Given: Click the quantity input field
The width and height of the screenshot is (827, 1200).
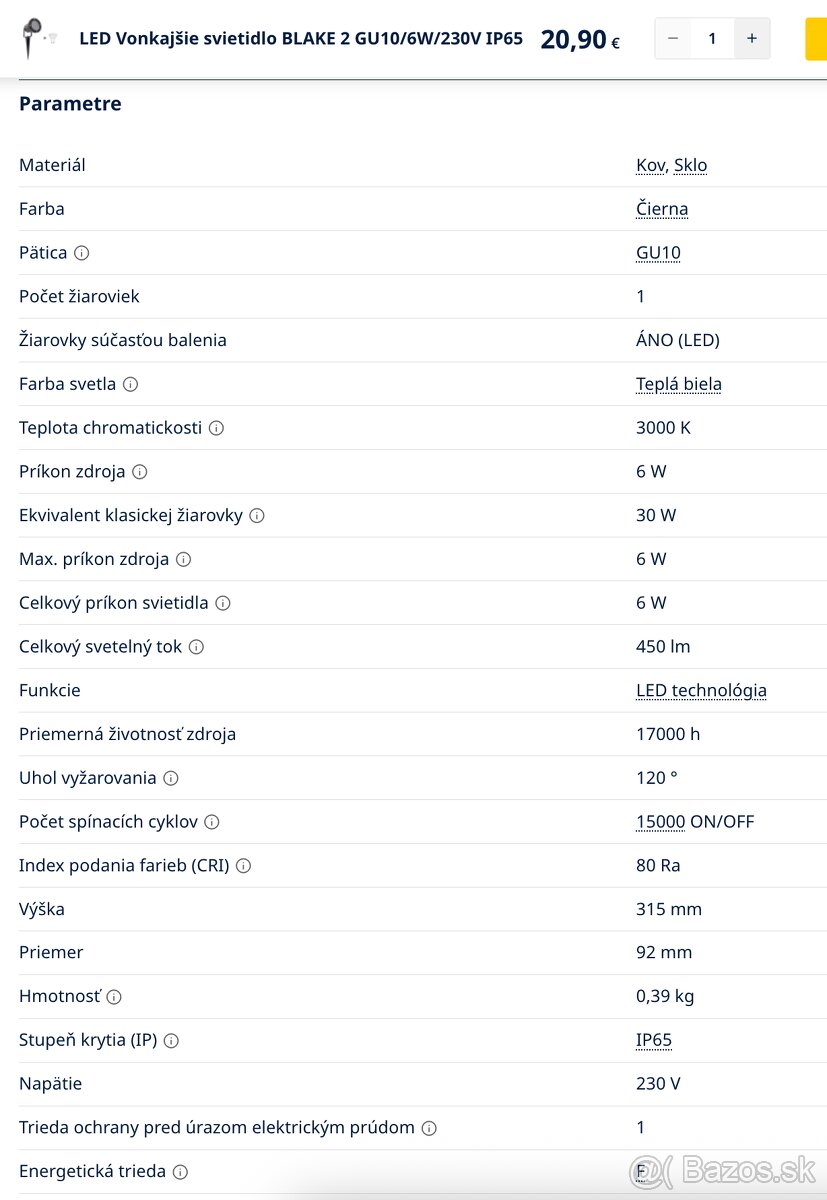Looking at the screenshot, I should click(712, 39).
